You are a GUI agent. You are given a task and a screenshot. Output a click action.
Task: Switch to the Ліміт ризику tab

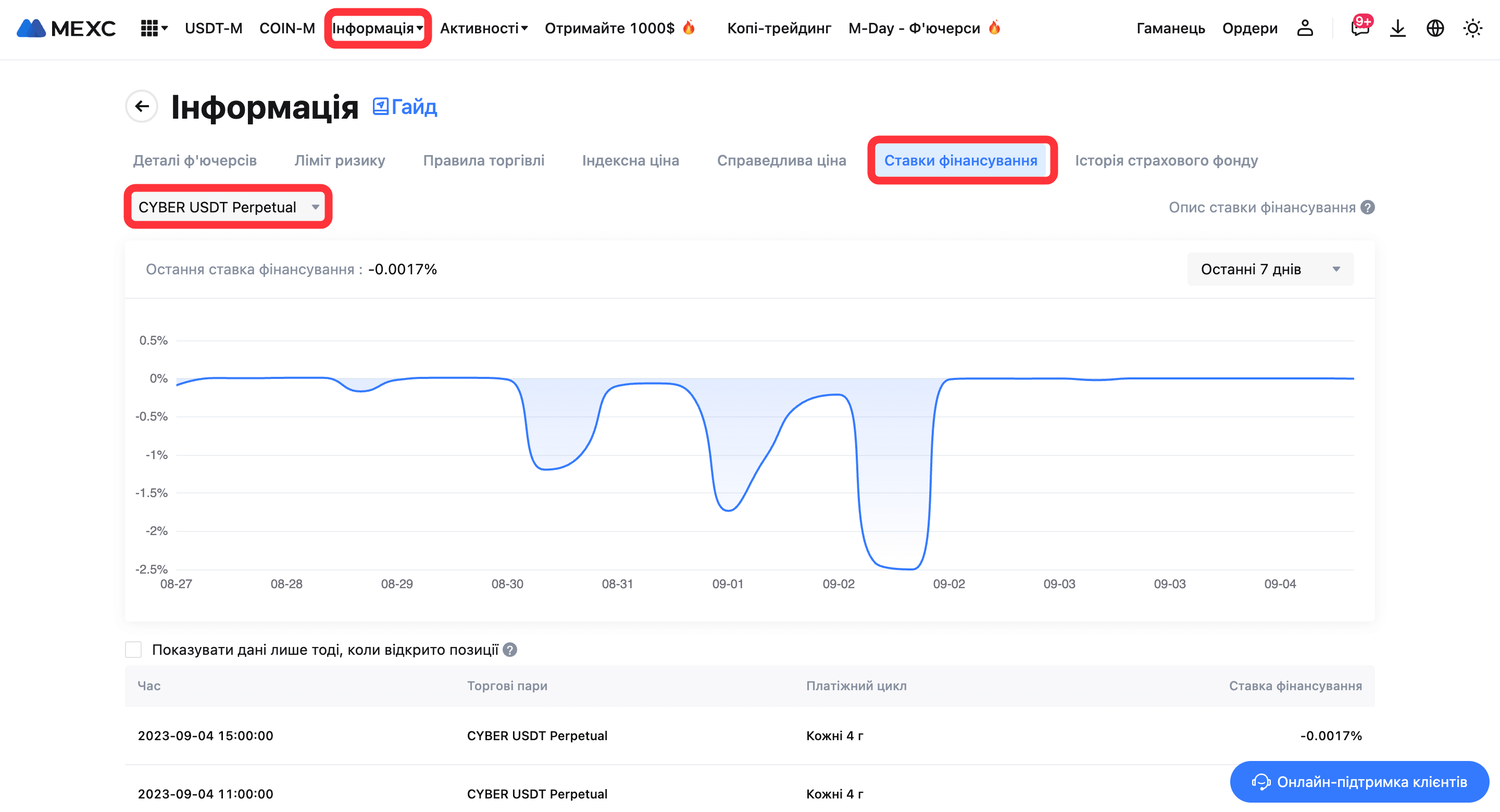[340, 161]
